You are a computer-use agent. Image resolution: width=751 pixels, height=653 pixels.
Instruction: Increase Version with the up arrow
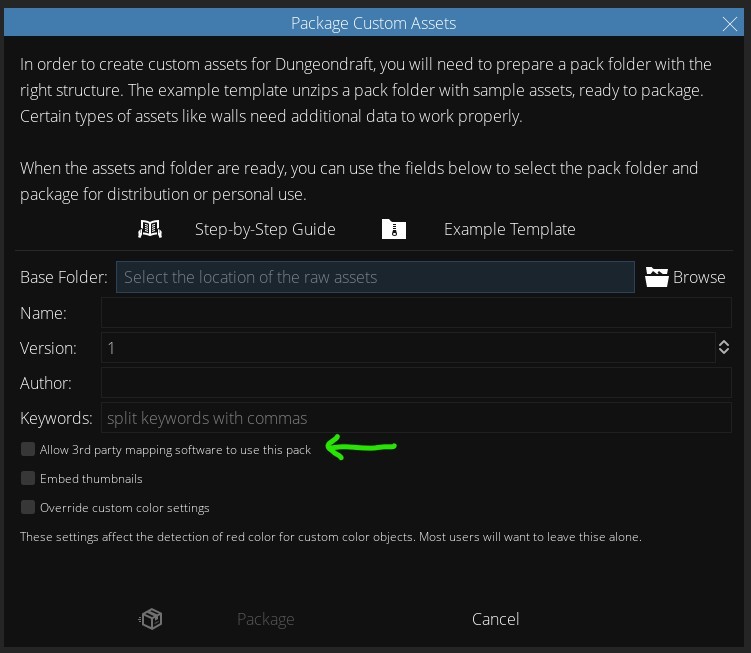[723, 343]
